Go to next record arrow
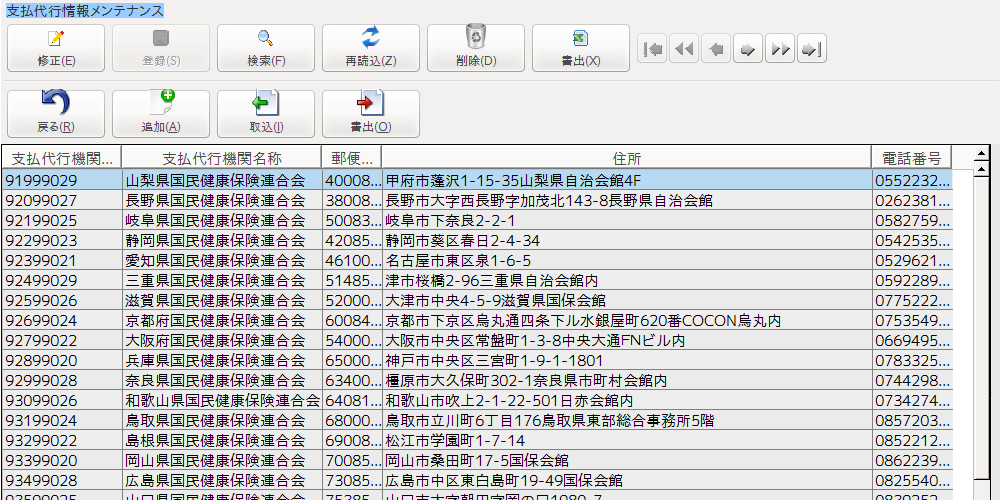 (748, 48)
